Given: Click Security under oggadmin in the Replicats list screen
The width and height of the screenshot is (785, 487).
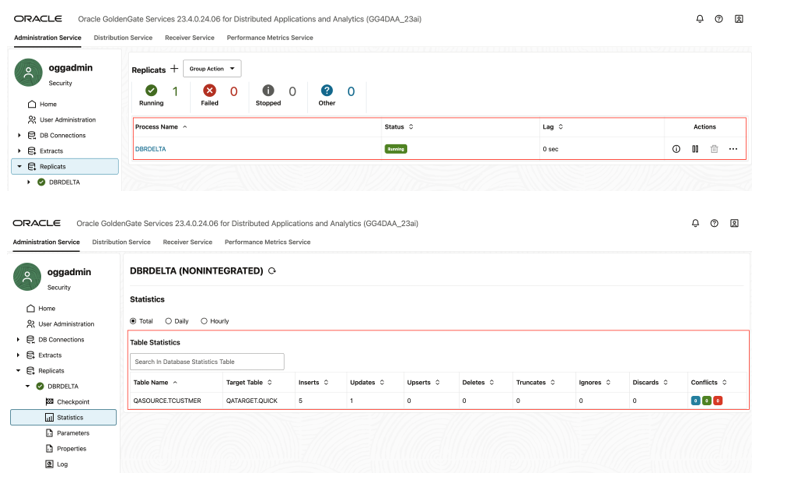Looking at the screenshot, I should tap(60, 83).
